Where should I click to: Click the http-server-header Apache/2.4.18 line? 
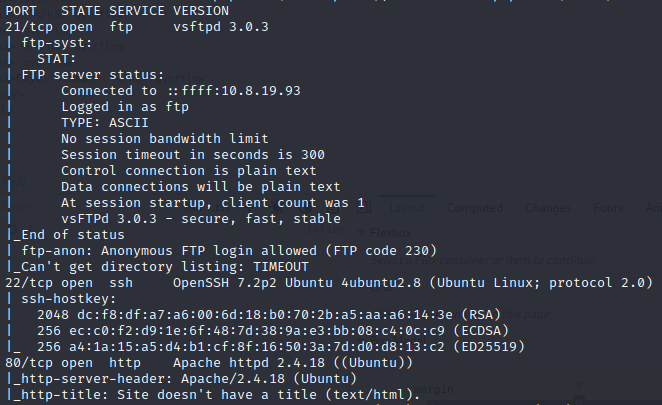(x=180, y=380)
